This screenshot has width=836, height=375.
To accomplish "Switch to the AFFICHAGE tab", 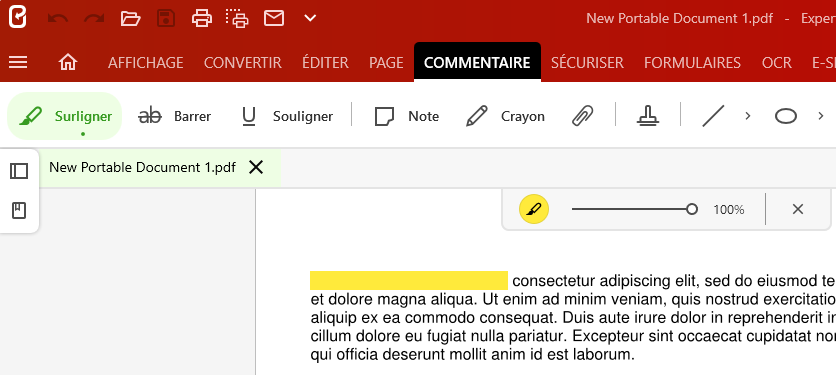I will [x=146, y=62].
